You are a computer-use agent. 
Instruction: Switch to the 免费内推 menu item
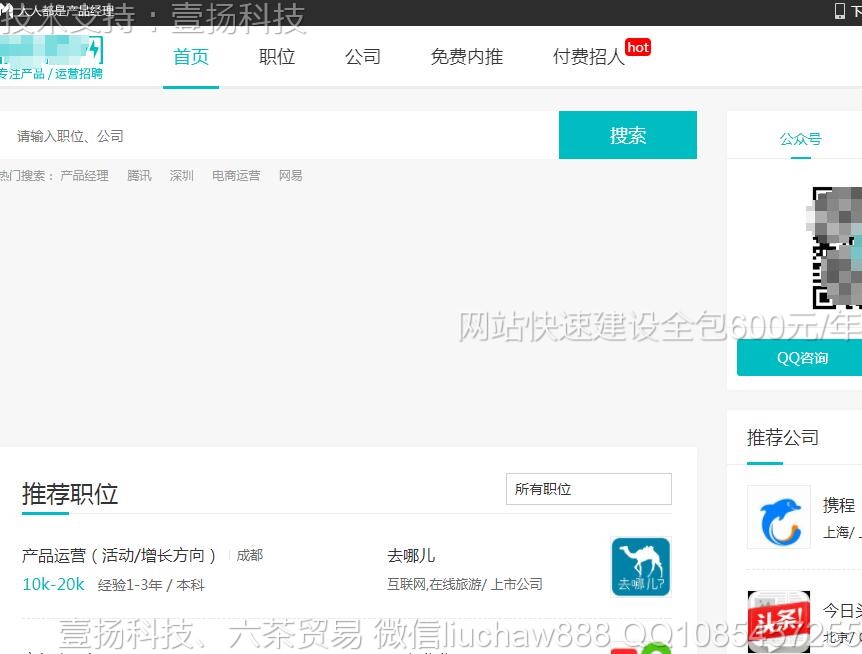click(x=466, y=57)
